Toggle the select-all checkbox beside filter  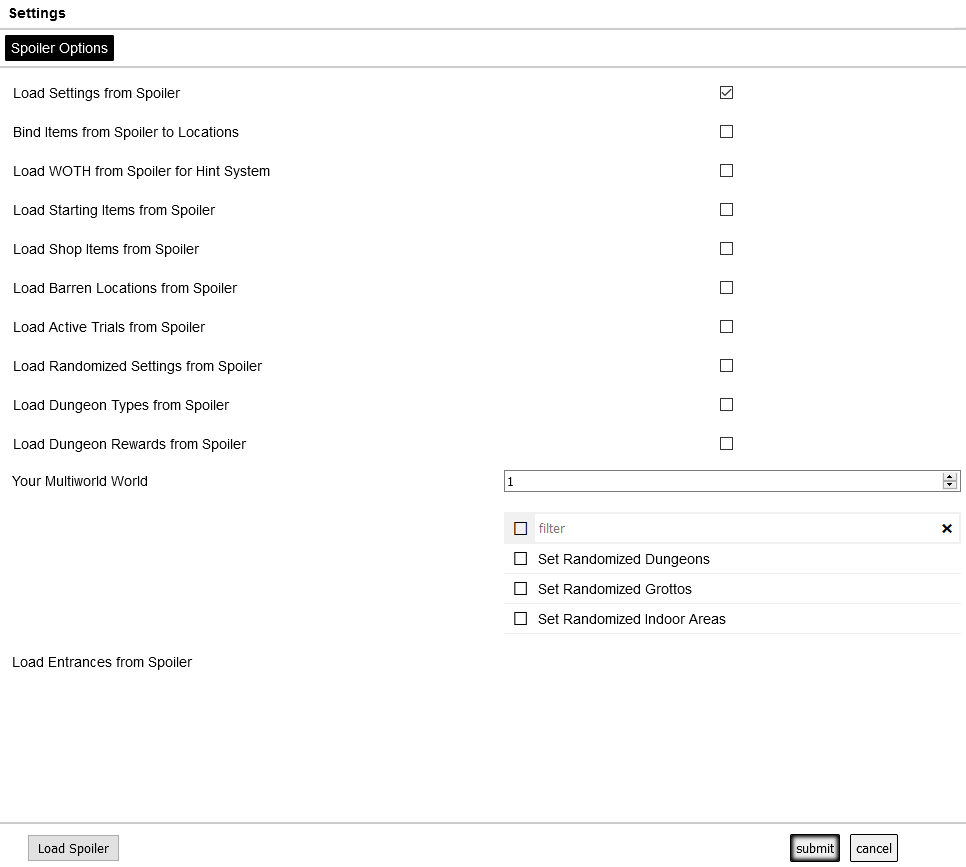click(520, 528)
